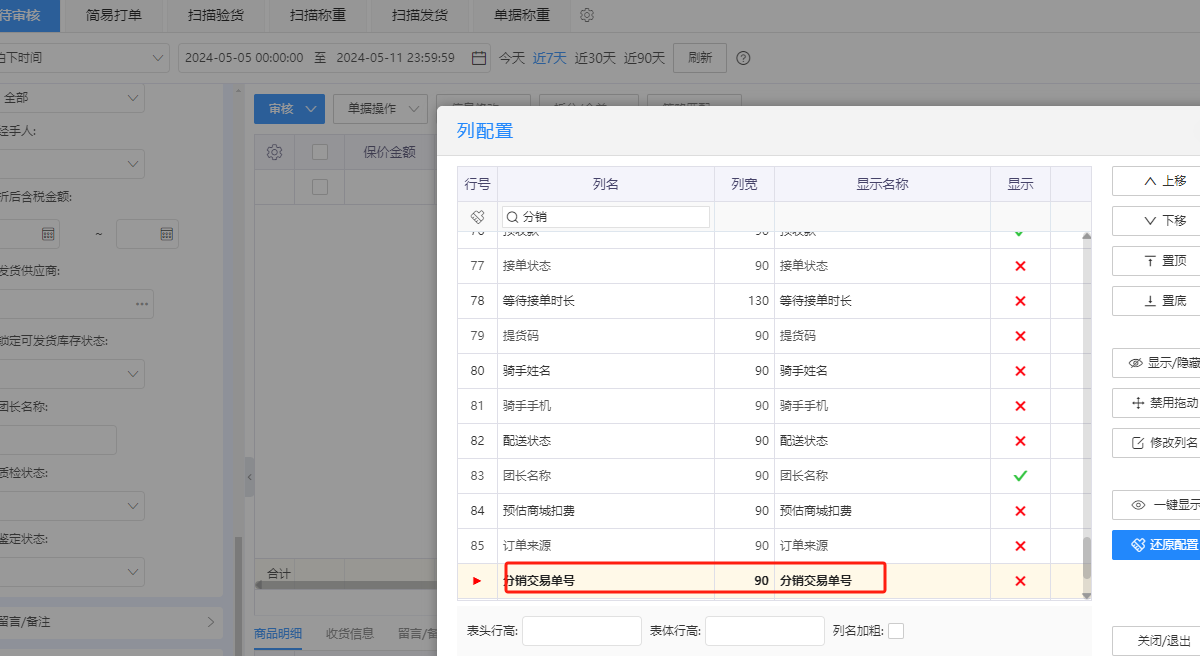Click the 表头行高 input field
The width and height of the screenshot is (1200, 656).
click(x=581, y=631)
